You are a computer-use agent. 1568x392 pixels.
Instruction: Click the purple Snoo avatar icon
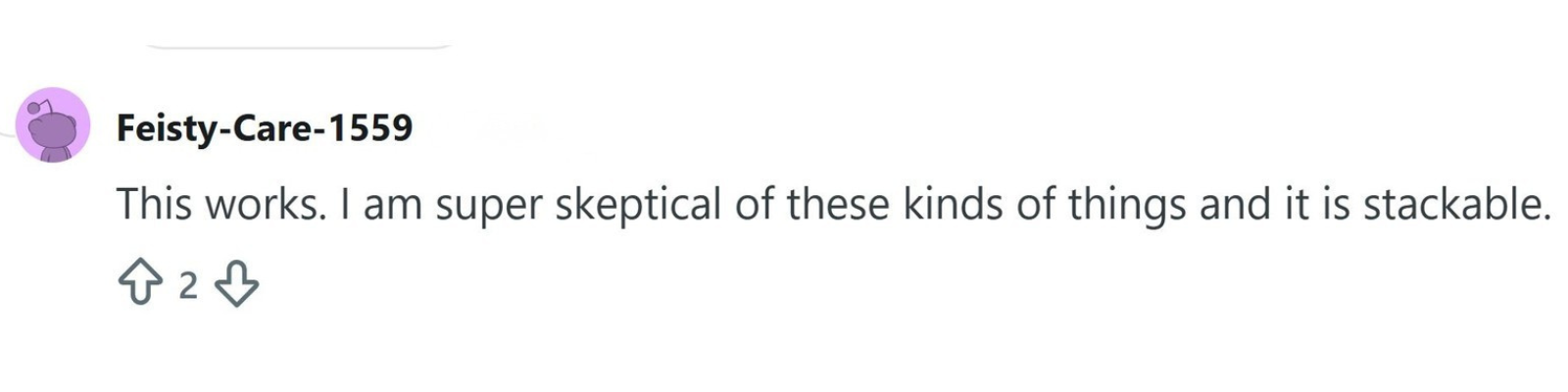click(x=53, y=125)
